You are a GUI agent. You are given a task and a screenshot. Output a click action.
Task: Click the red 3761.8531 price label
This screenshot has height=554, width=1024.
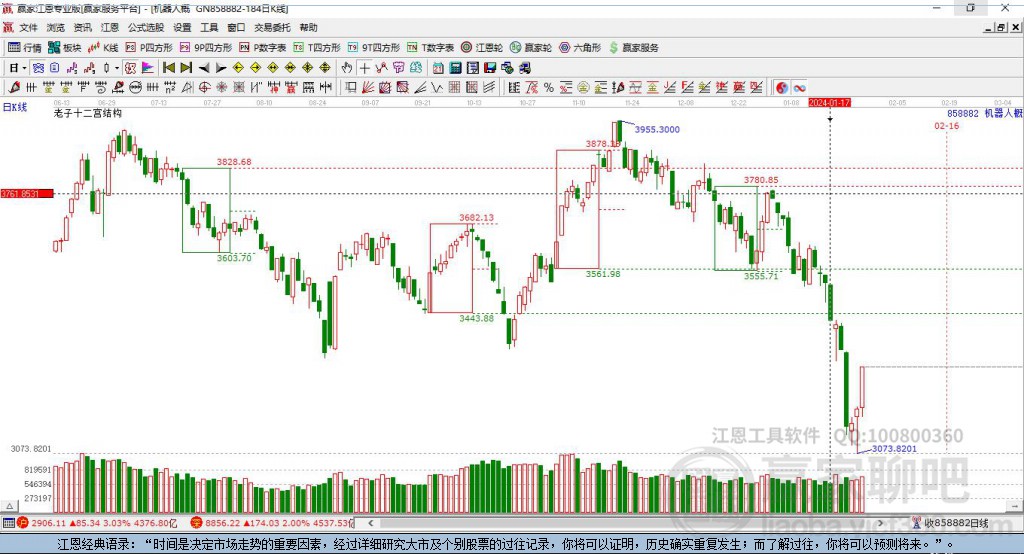pos(27,193)
